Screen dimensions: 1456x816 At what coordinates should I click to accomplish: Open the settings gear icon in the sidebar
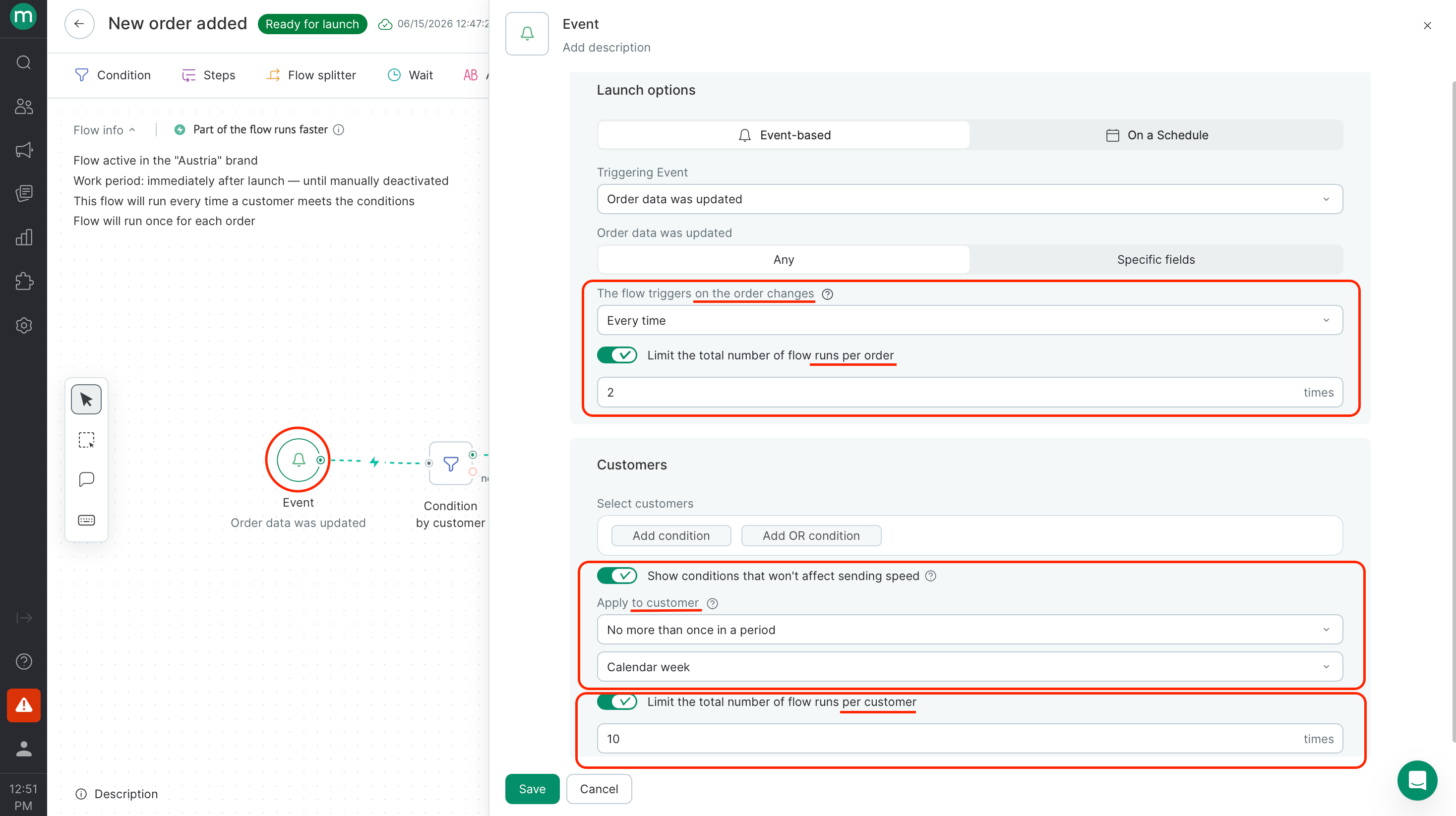[x=23, y=325]
